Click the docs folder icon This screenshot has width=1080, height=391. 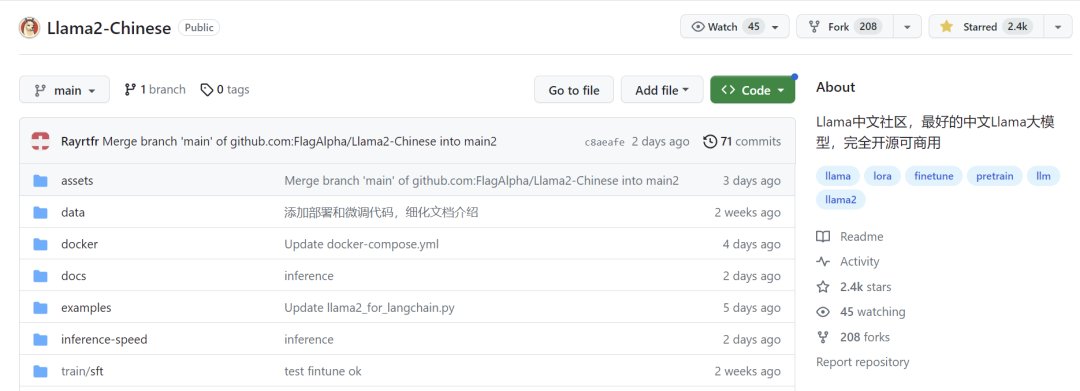tap(41, 276)
